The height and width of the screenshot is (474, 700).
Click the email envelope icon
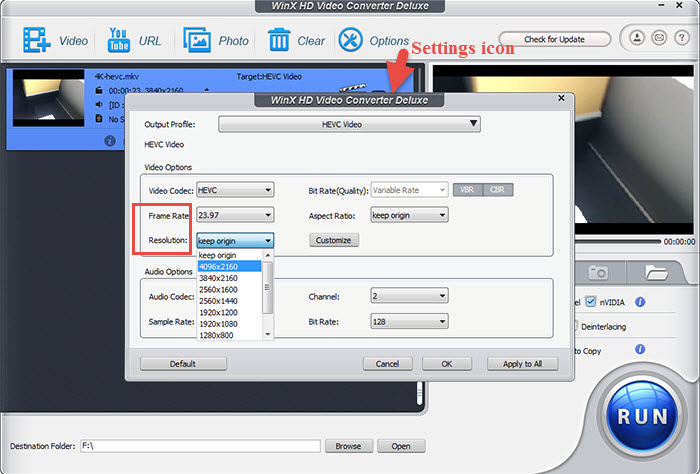[657, 39]
